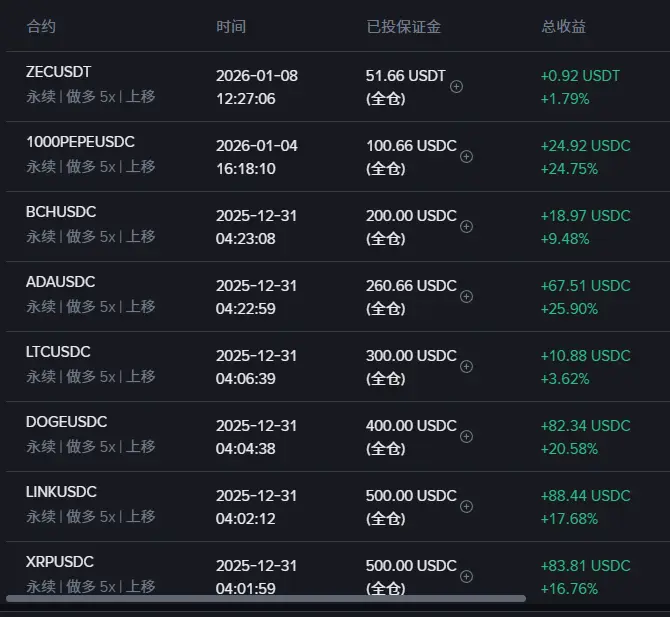670x617 pixels.
Task: Click add-margin plus icon for LTCUSDC
Action: click(x=467, y=367)
